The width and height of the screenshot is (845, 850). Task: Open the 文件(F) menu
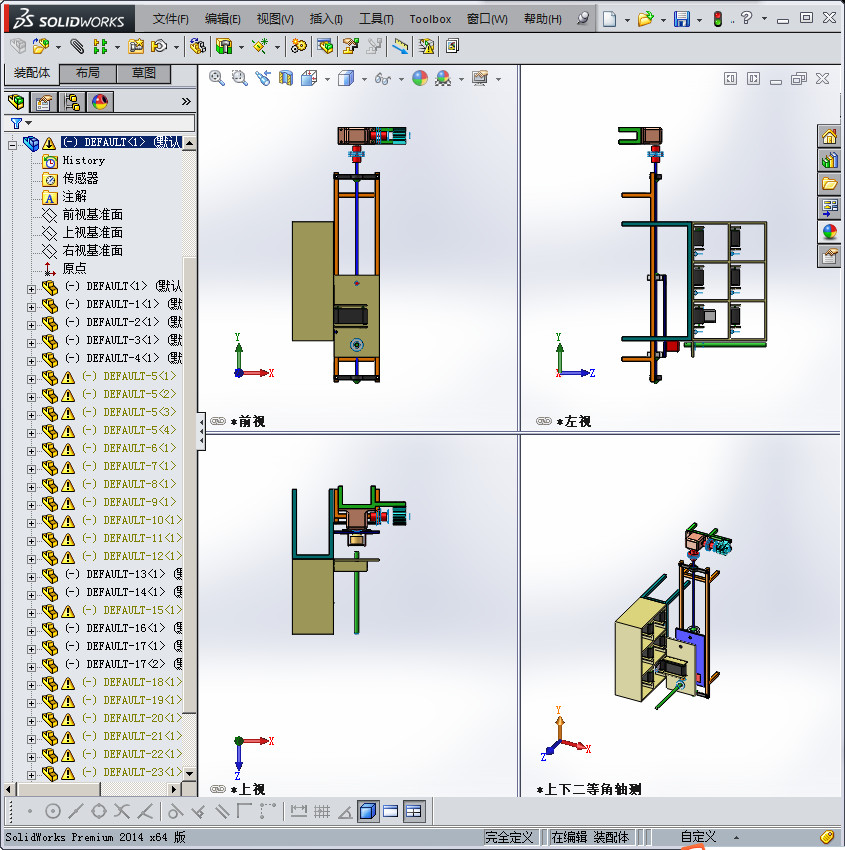coord(171,19)
